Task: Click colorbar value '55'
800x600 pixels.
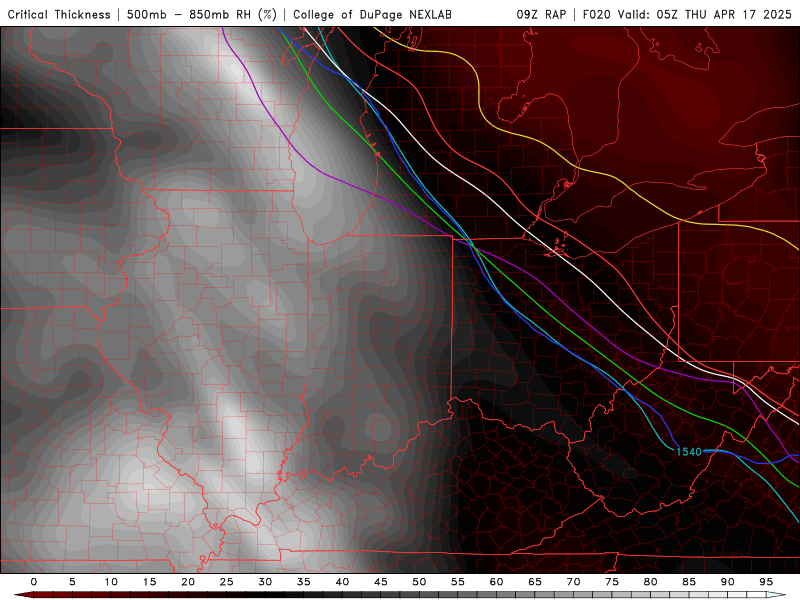Action: pos(458,582)
